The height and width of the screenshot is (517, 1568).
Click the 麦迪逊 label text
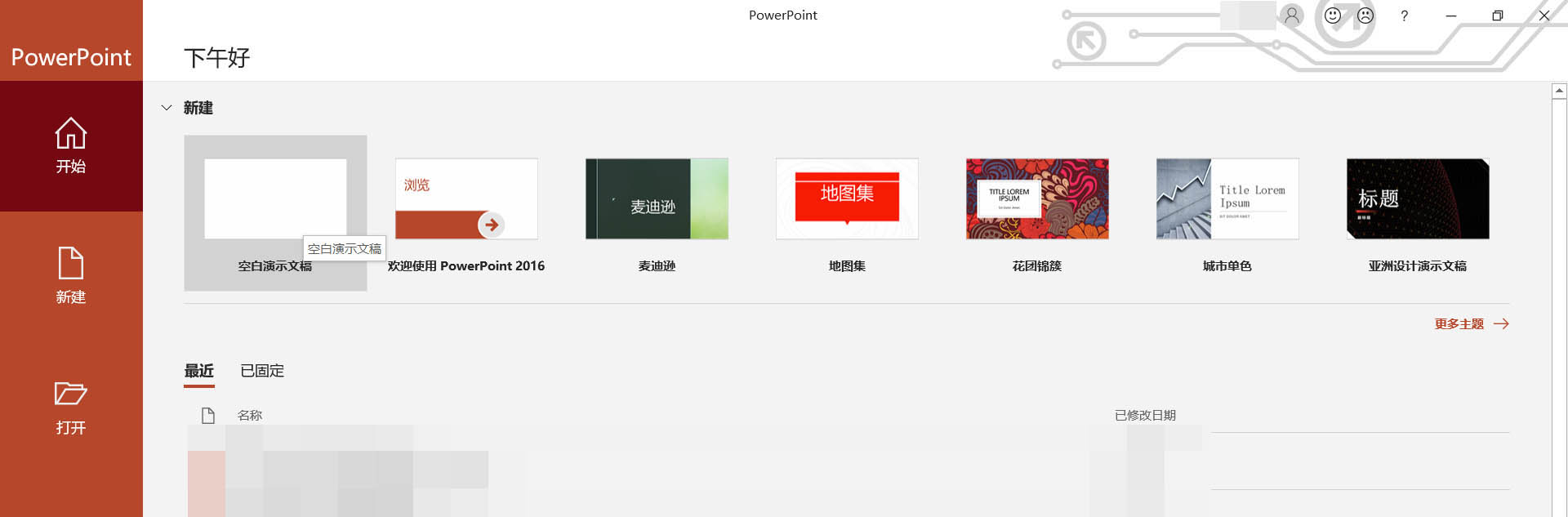click(657, 266)
